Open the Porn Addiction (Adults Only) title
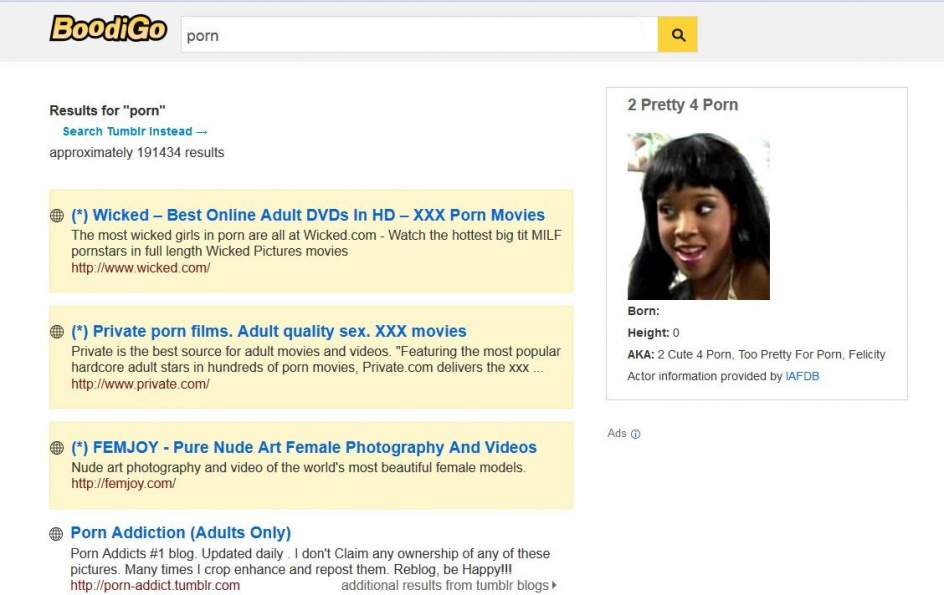Image resolution: width=944 pixels, height=595 pixels. [x=181, y=533]
